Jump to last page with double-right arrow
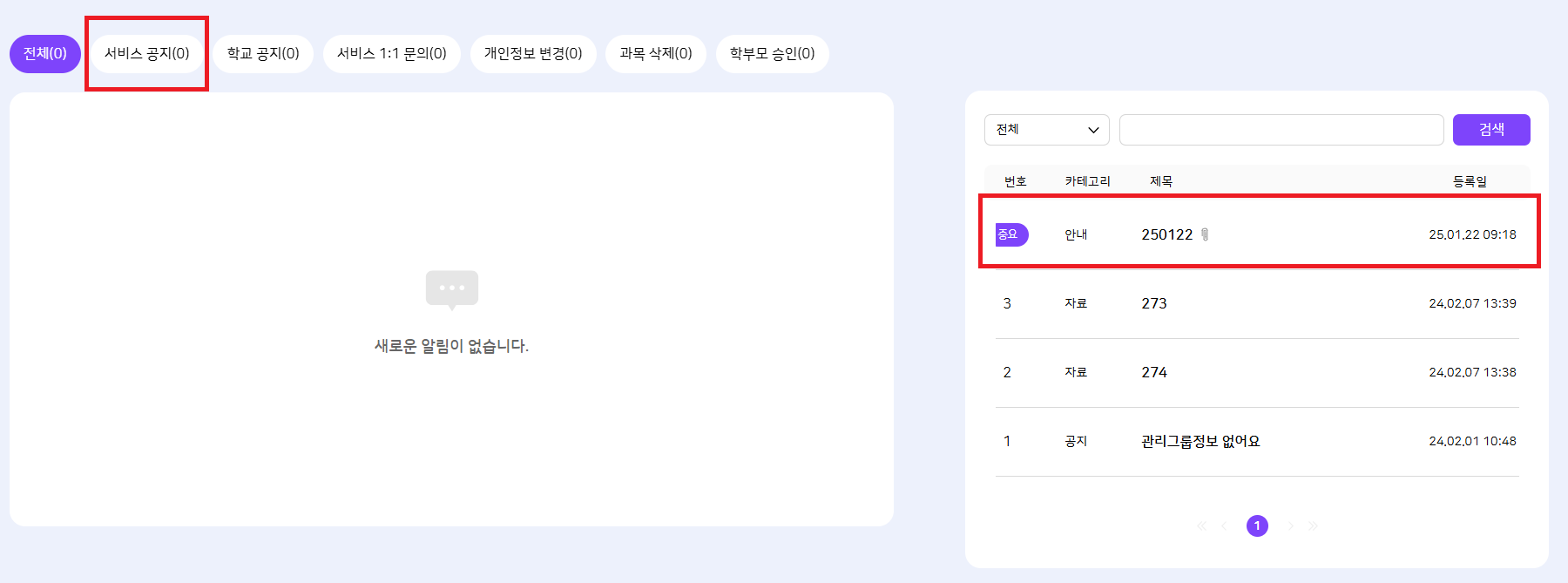This screenshot has height=583, width=1568. point(1313,525)
